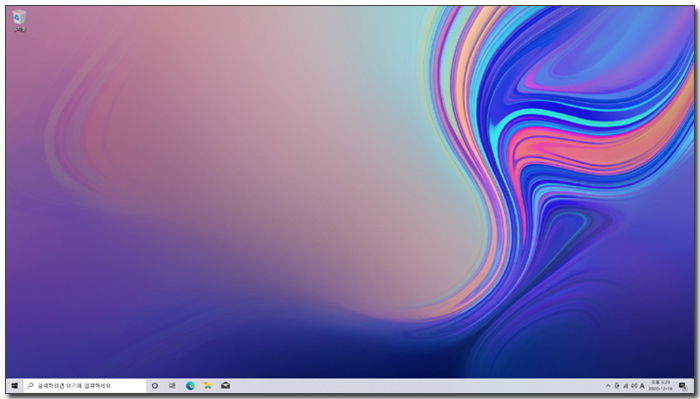The image size is (700, 399).
Task: Open File Explorer from the taskbar
Action: 208,386
